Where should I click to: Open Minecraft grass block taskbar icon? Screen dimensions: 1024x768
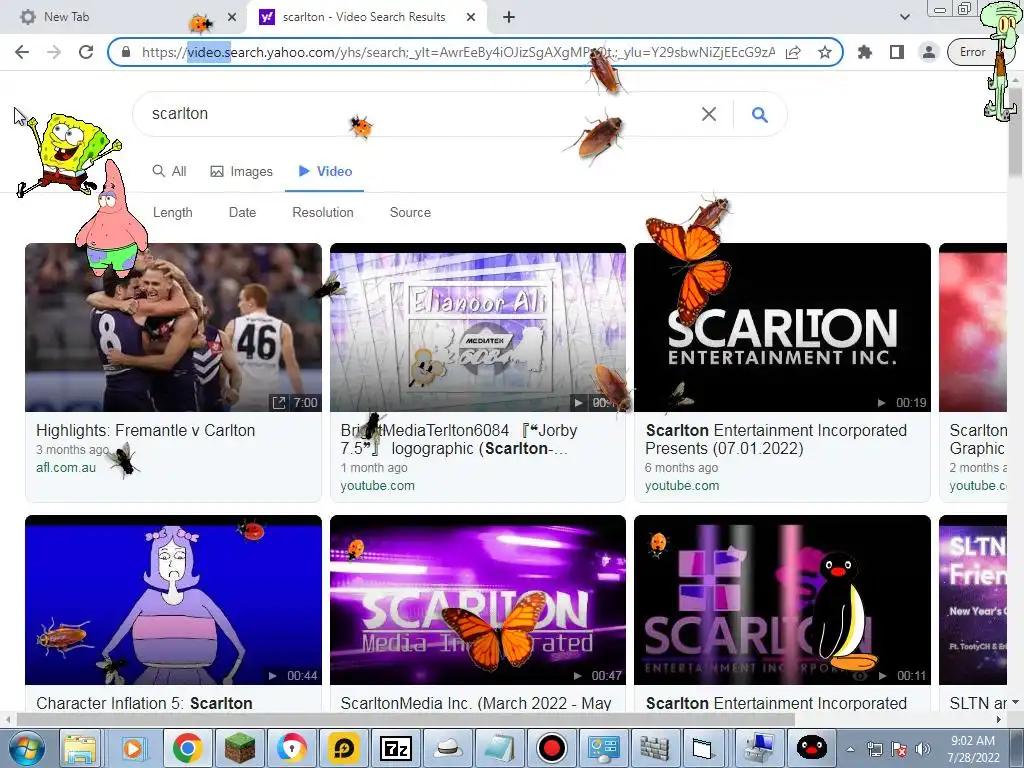(240, 748)
